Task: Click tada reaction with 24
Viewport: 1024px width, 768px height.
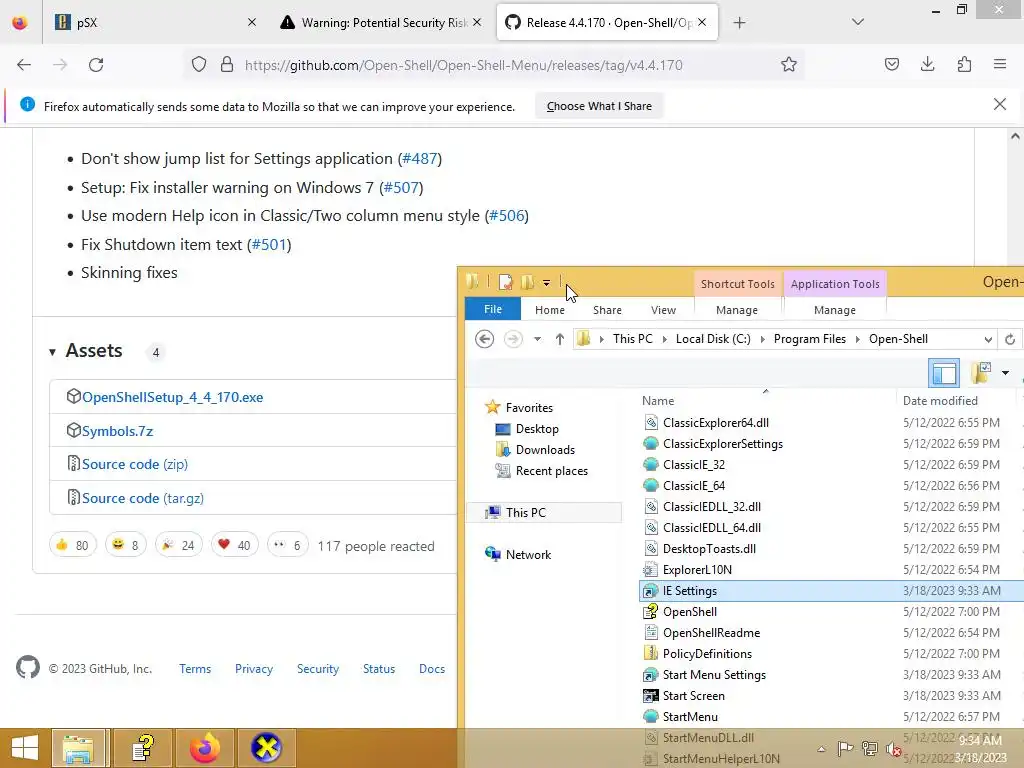Action: click(x=178, y=545)
